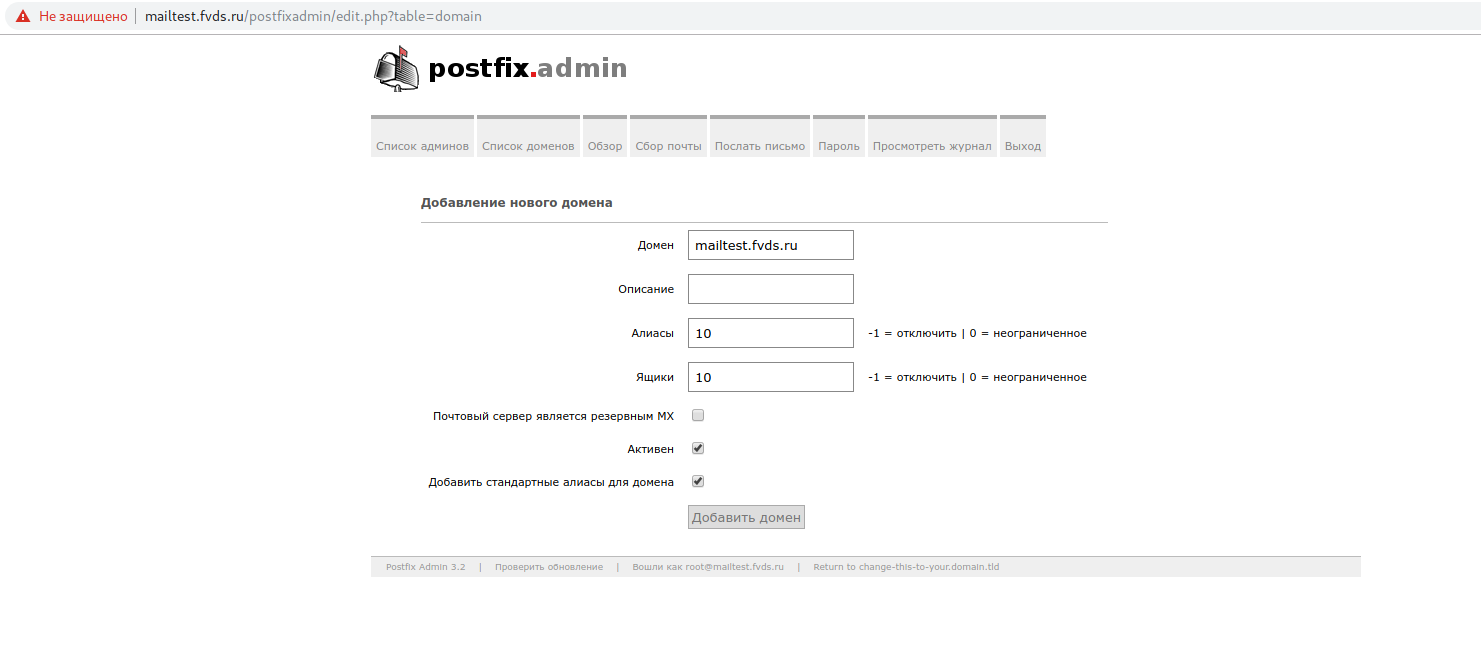
Task: Toggle Добавить стандартные алиасы для домена checkbox
Action: pyautogui.click(x=698, y=481)
